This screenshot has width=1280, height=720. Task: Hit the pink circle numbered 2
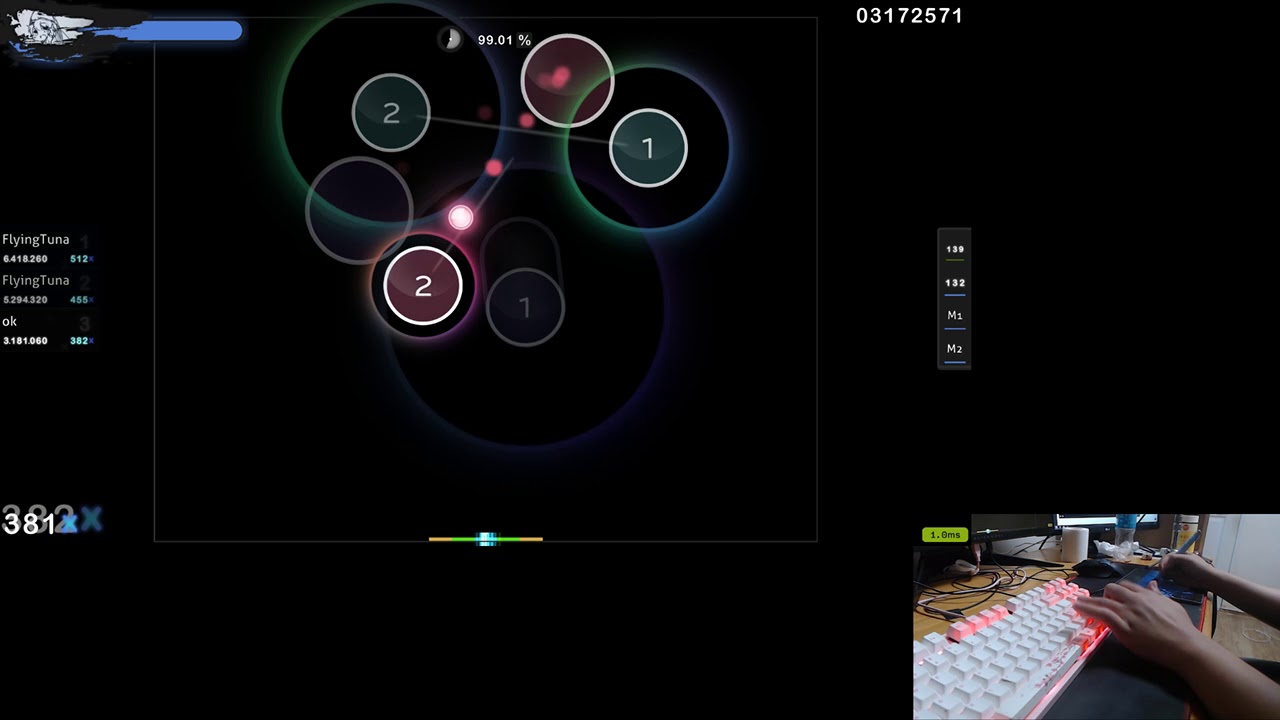pyautogui.click(x=423, y=286)
